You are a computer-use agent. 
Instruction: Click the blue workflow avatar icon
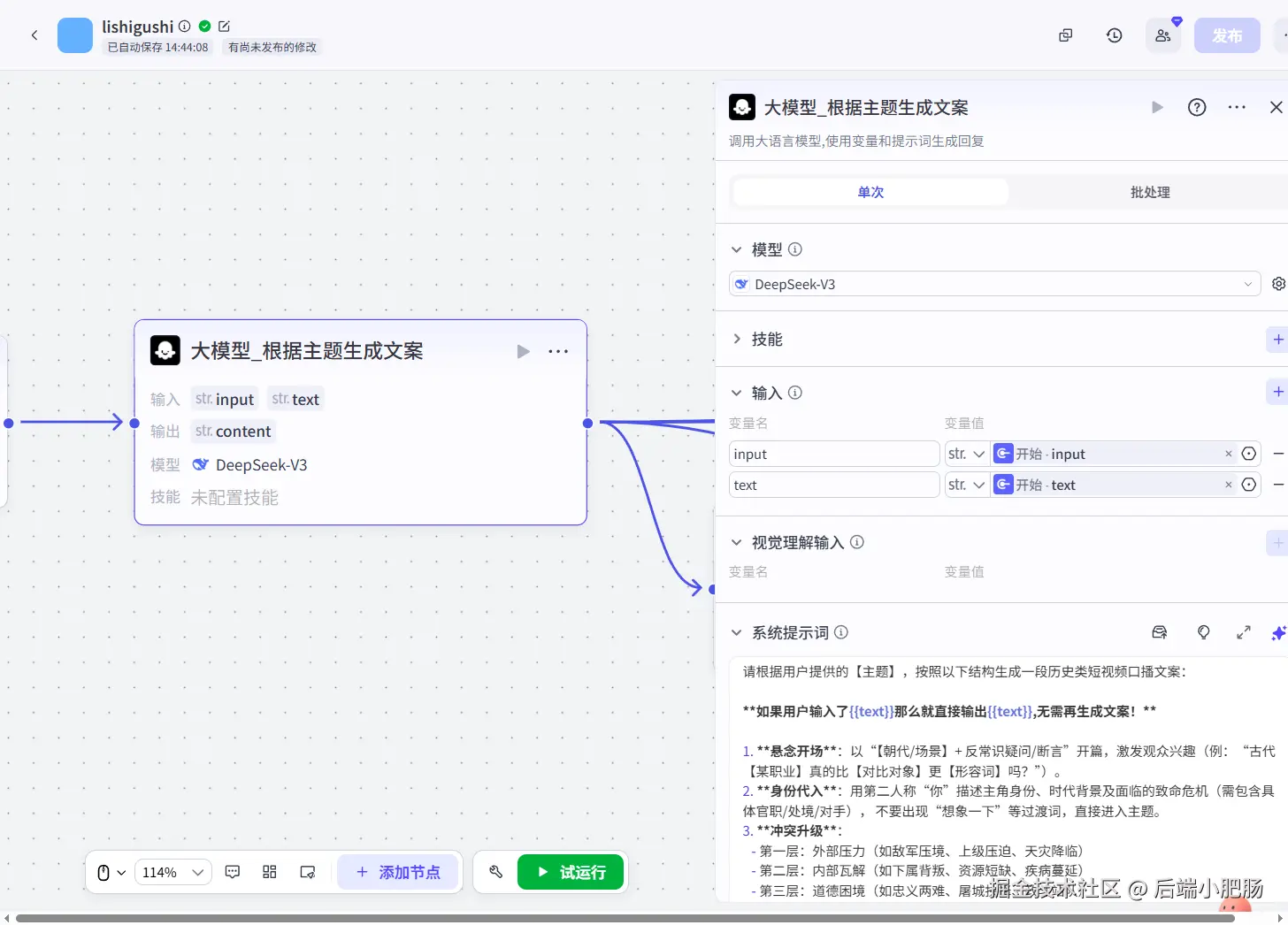click(75, 35)
